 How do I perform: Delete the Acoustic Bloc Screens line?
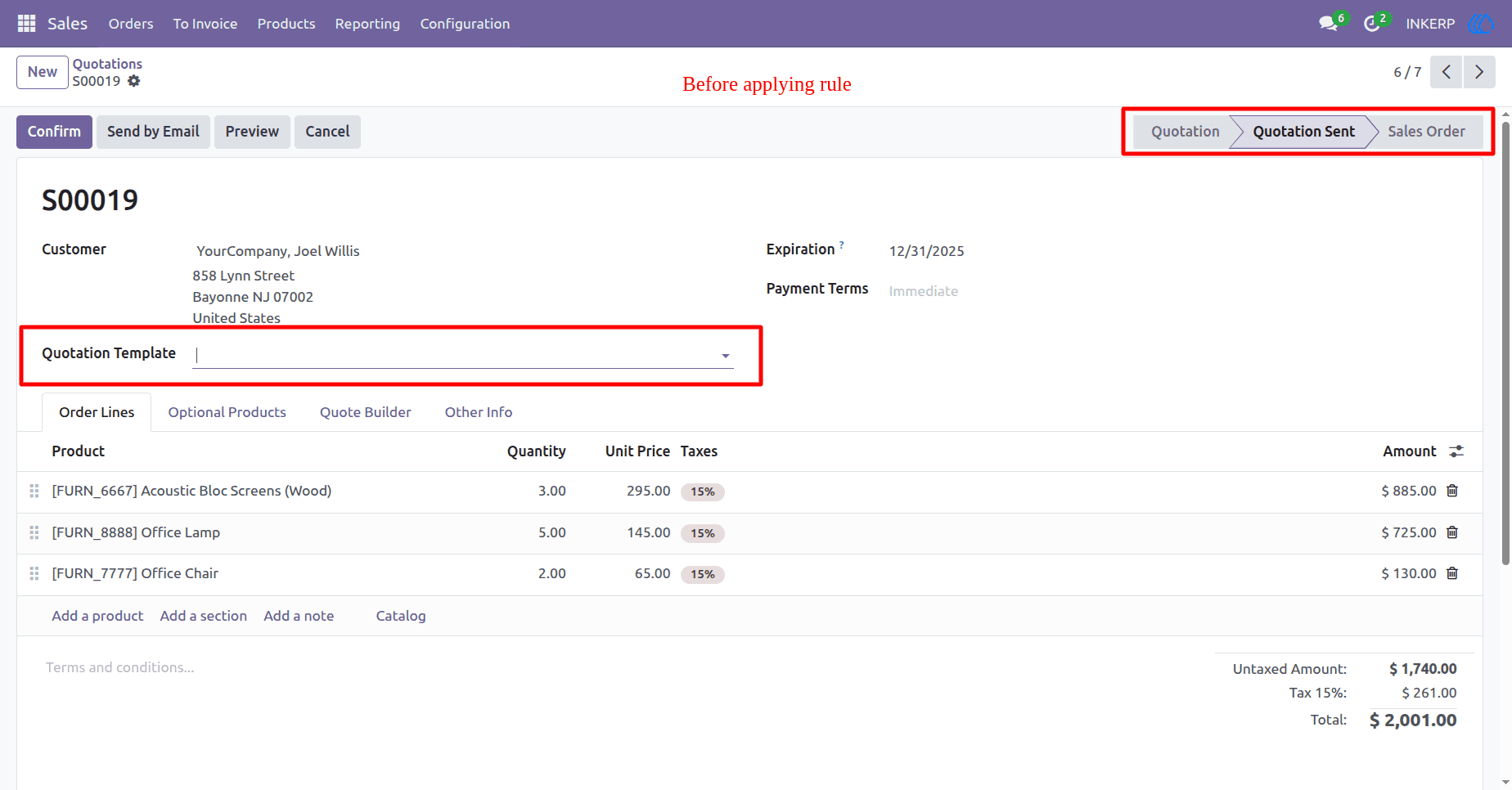pyautogui.click(x=1452, y=491)
